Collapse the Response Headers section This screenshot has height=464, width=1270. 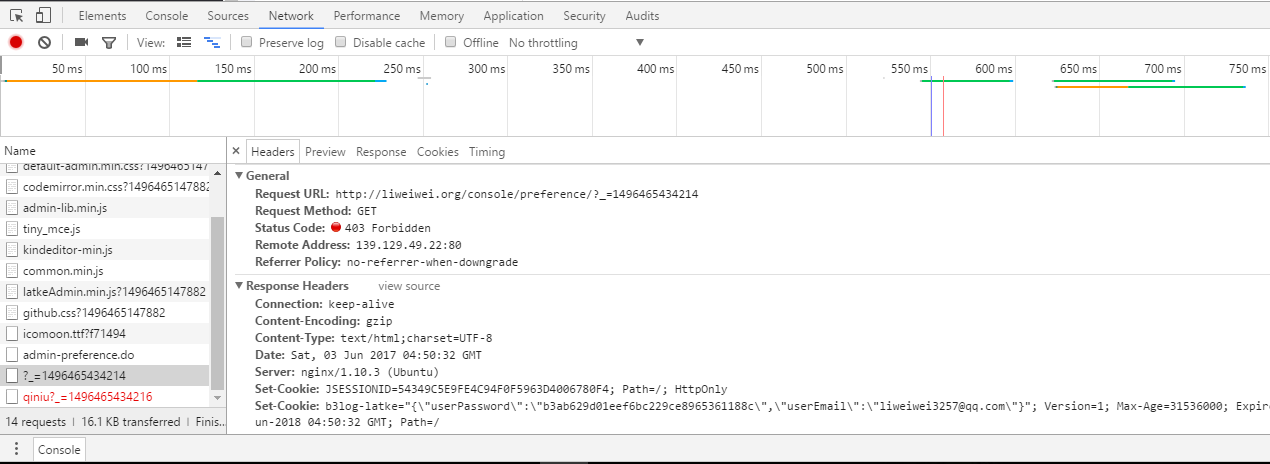coord(239,286)
